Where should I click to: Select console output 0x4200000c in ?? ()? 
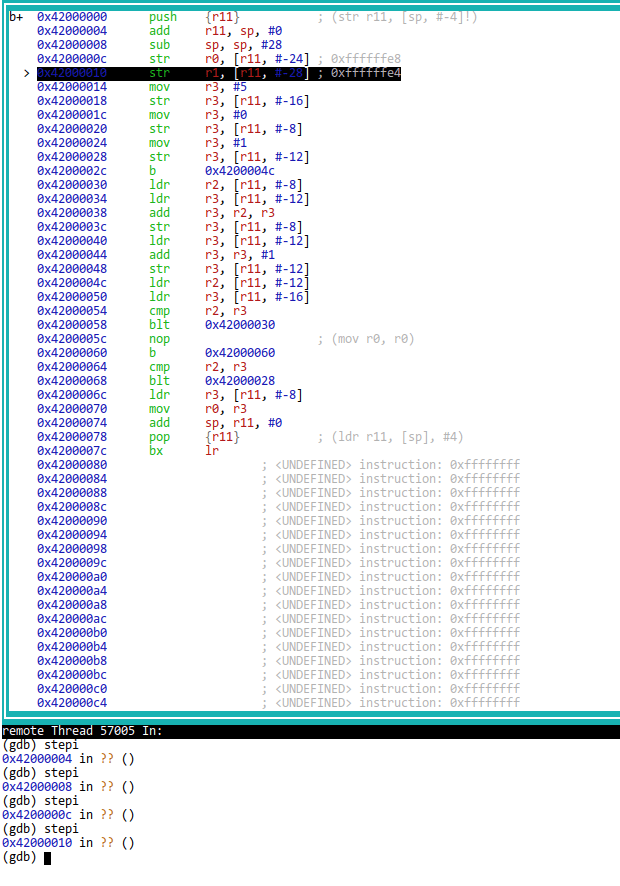coord(68,815)
